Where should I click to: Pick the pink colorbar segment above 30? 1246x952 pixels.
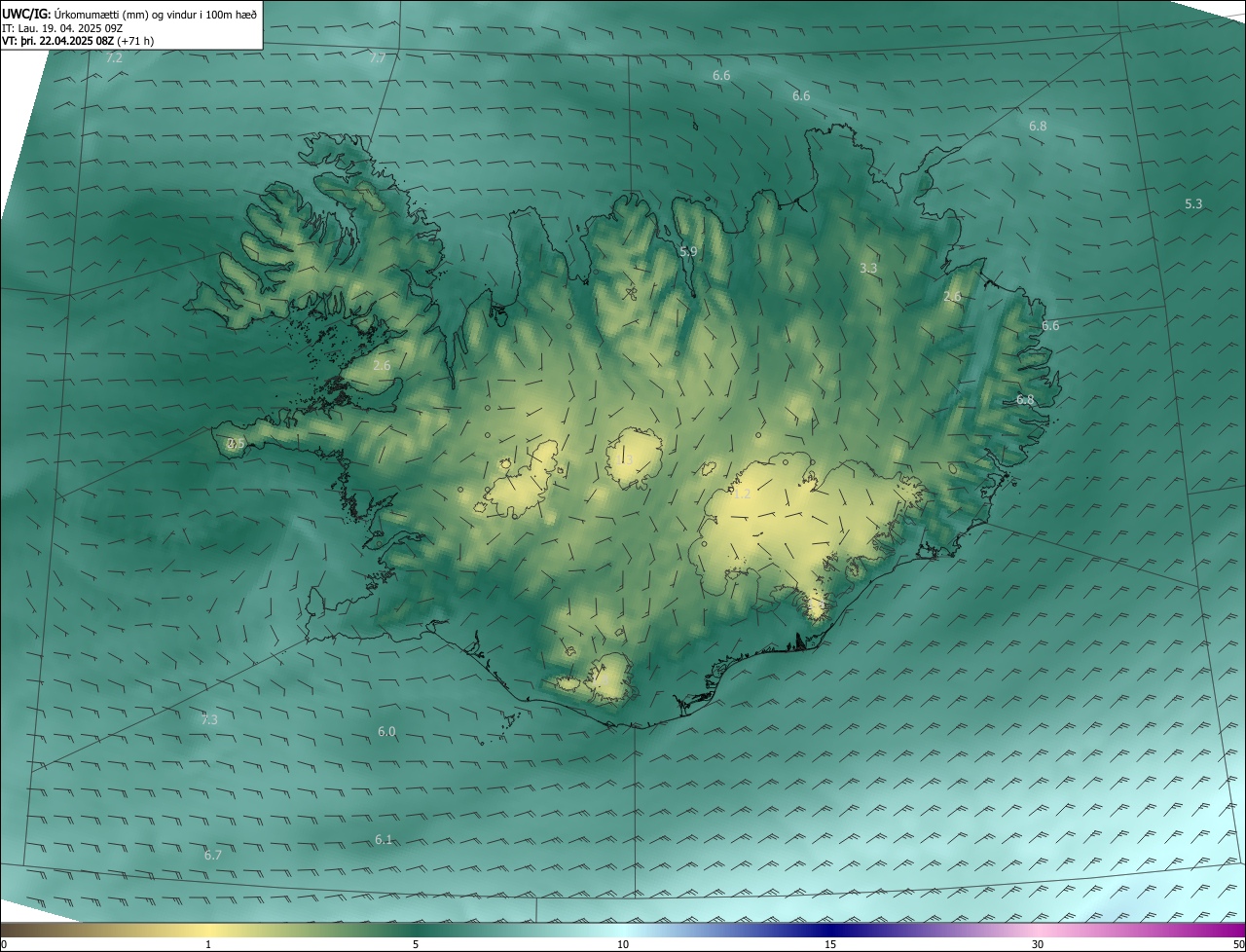1038,931
